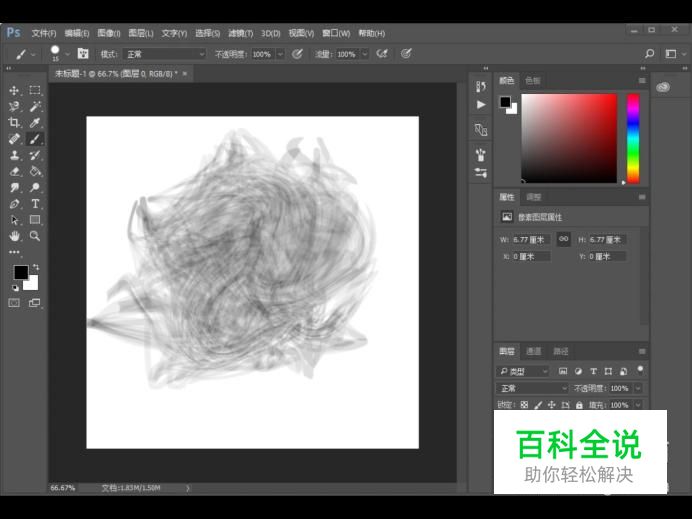Open the 文件 menu

pyautogui.click(x=44, y=33)
